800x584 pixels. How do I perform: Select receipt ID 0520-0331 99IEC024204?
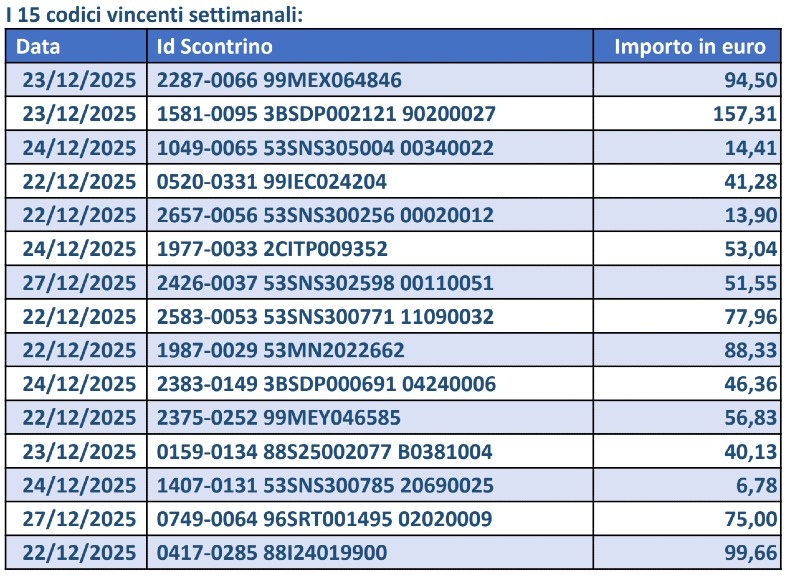tap(272, 182)
